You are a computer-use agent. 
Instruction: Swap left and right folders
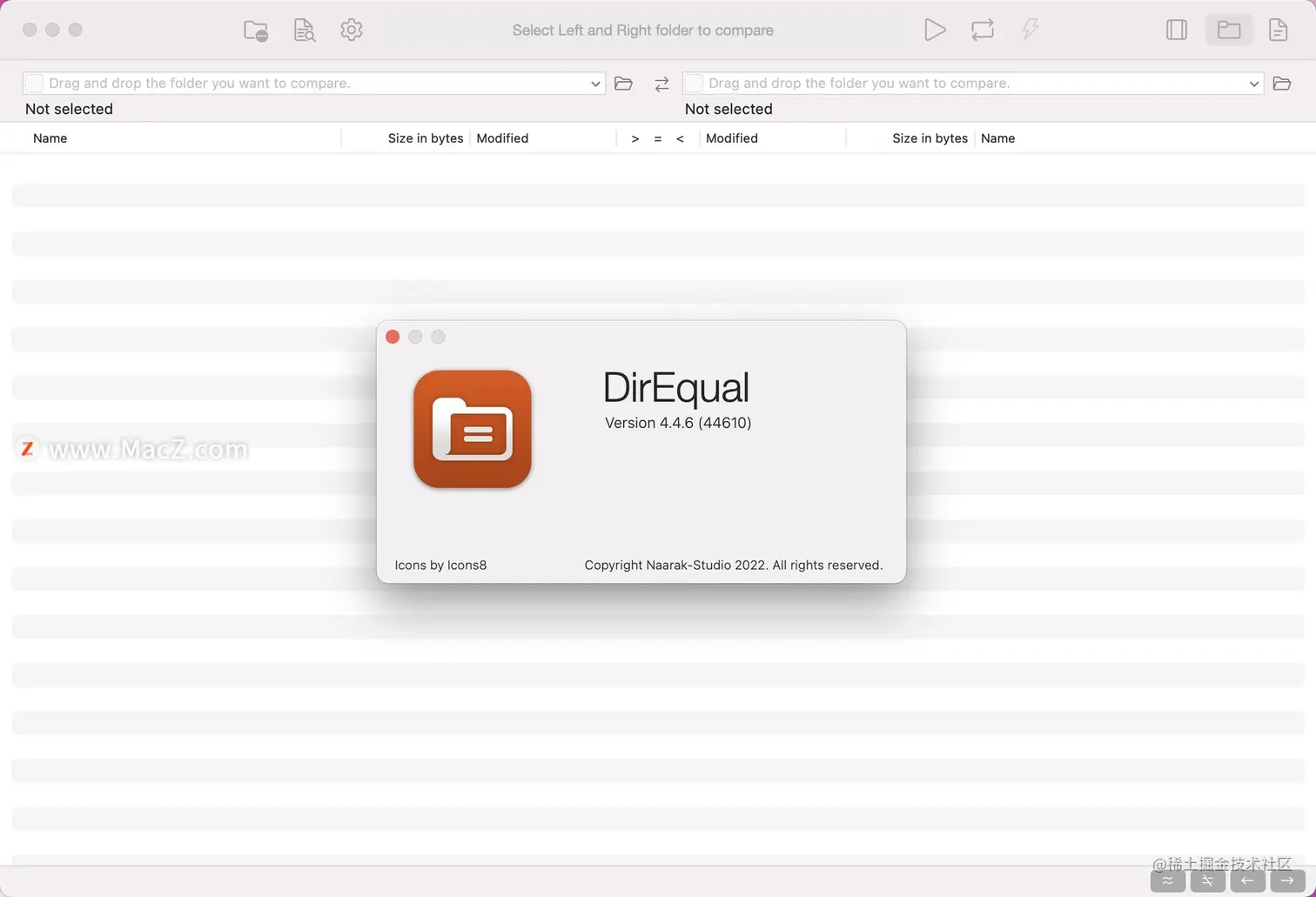[661, 84]
